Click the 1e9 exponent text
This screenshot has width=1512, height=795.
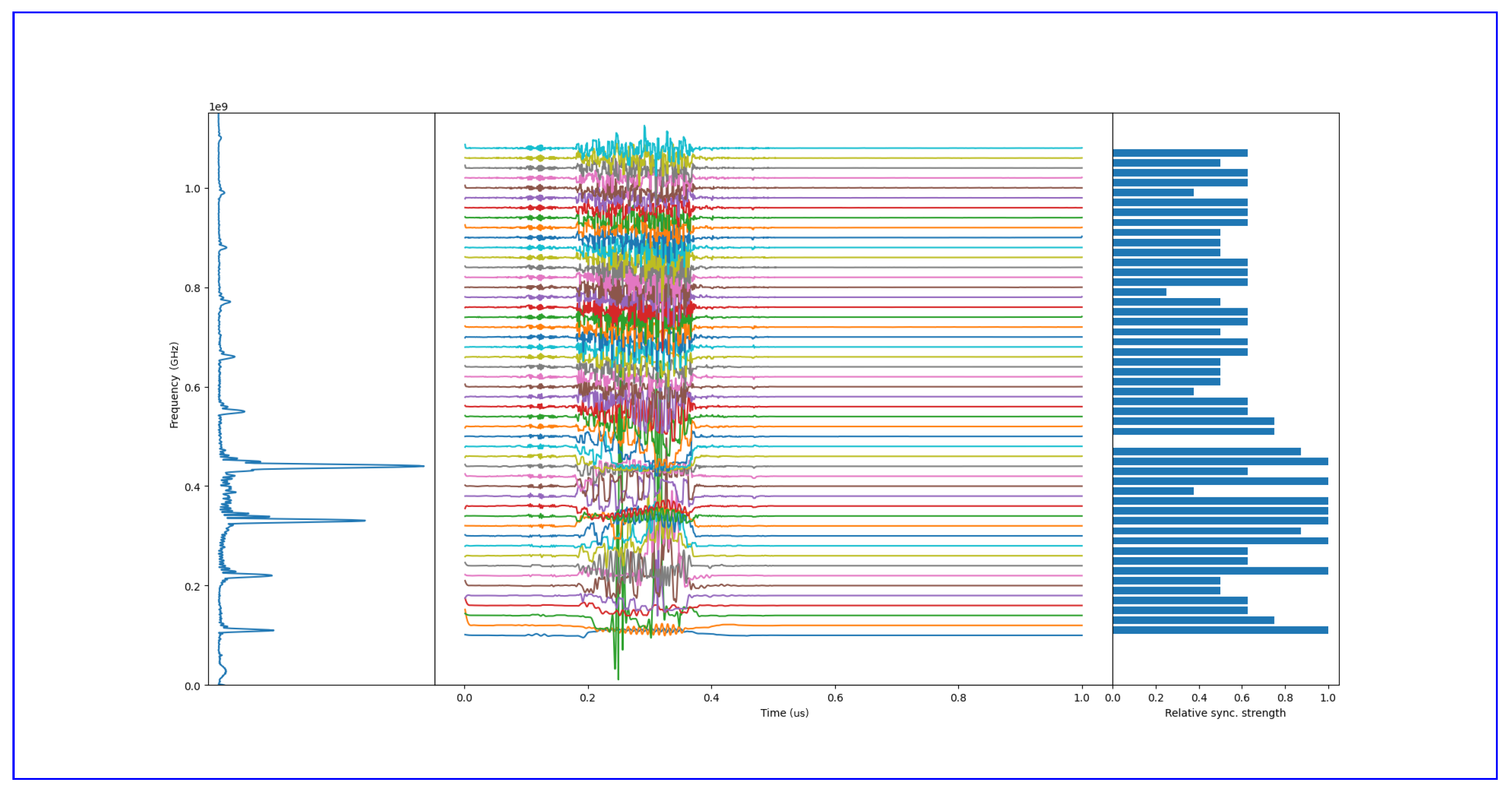(218, 107)
